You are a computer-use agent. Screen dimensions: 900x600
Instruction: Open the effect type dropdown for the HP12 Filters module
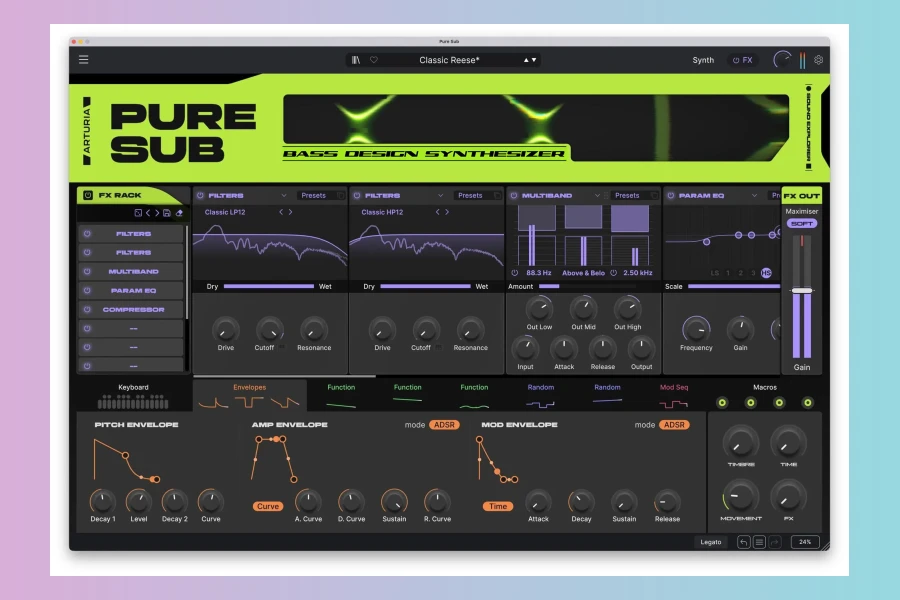pyautogui.click(x=440, y=195)
